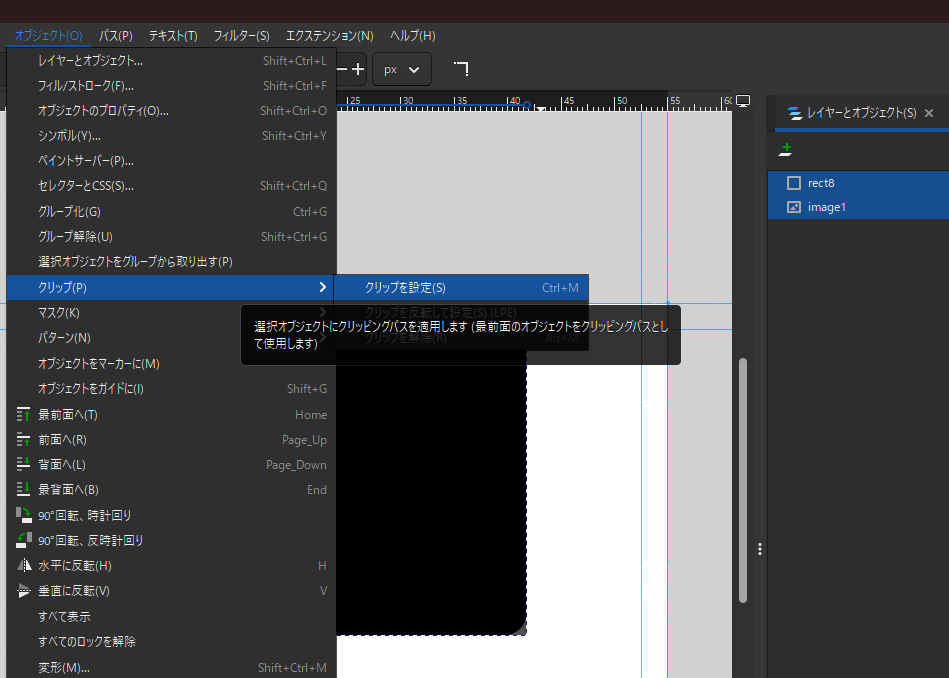Select グループ化(G) menu entry
Screen dimensions: 949x678
[70, 212]
